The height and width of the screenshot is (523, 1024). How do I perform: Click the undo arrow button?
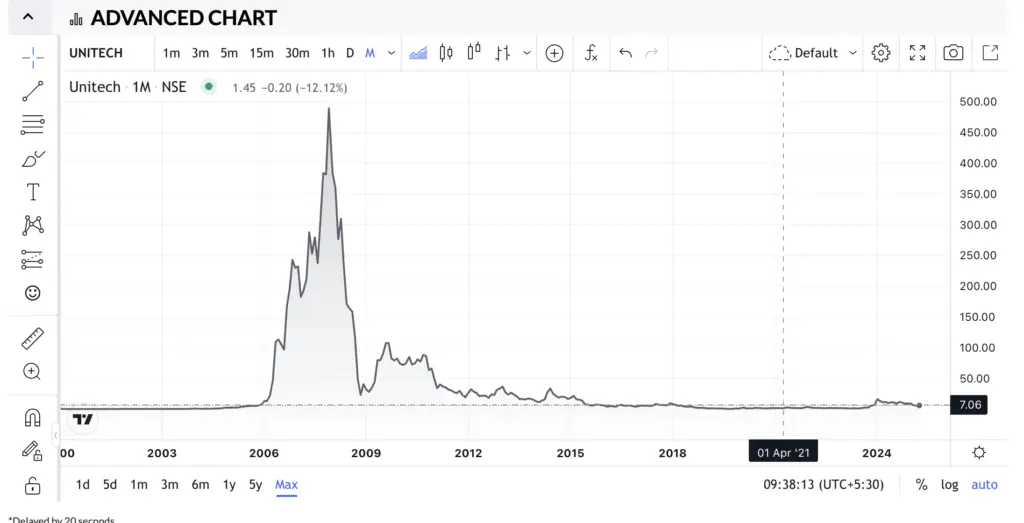(x=625, y=53)
